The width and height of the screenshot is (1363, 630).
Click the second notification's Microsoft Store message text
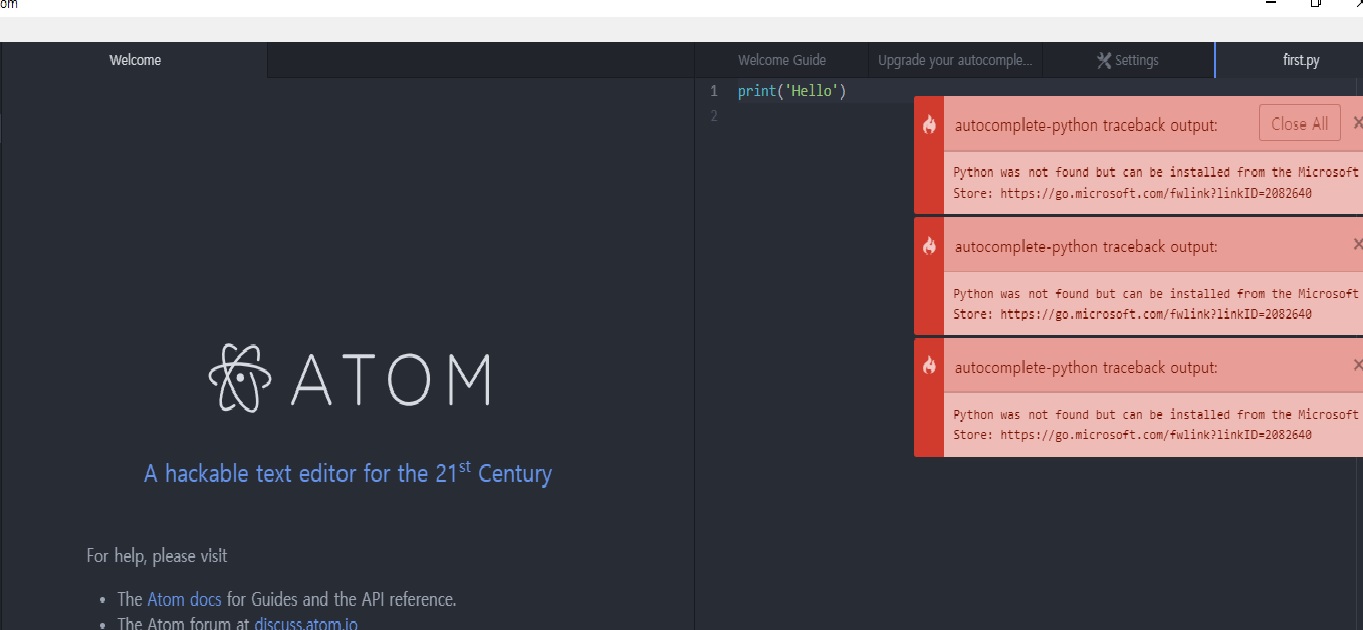click(1156, 304)
